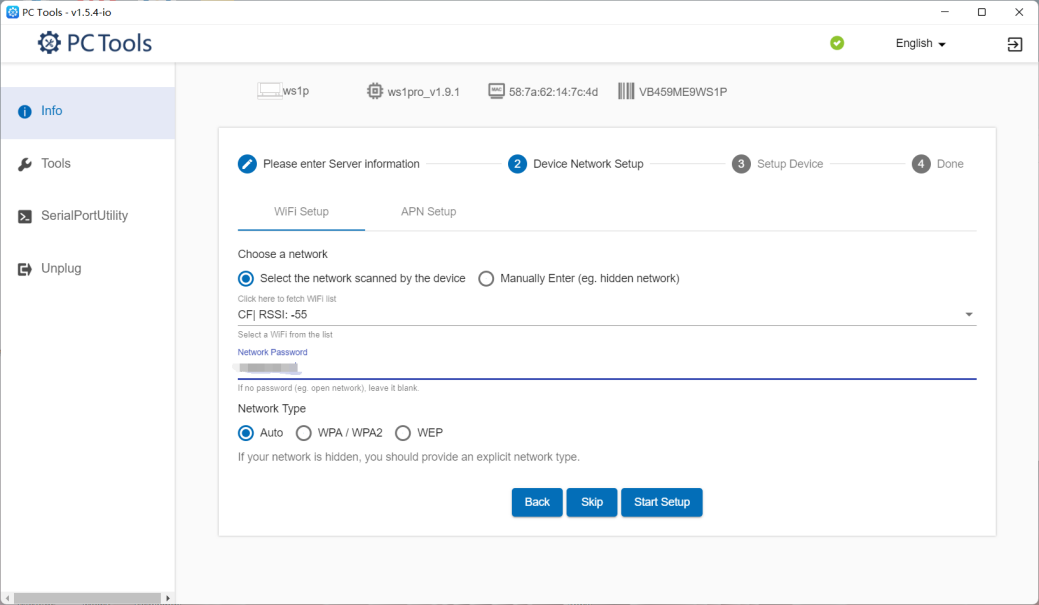Click the SerialPortUtility terminal icon
The height and width of the screenshot is (605, 1039).
tap(25, 216)
